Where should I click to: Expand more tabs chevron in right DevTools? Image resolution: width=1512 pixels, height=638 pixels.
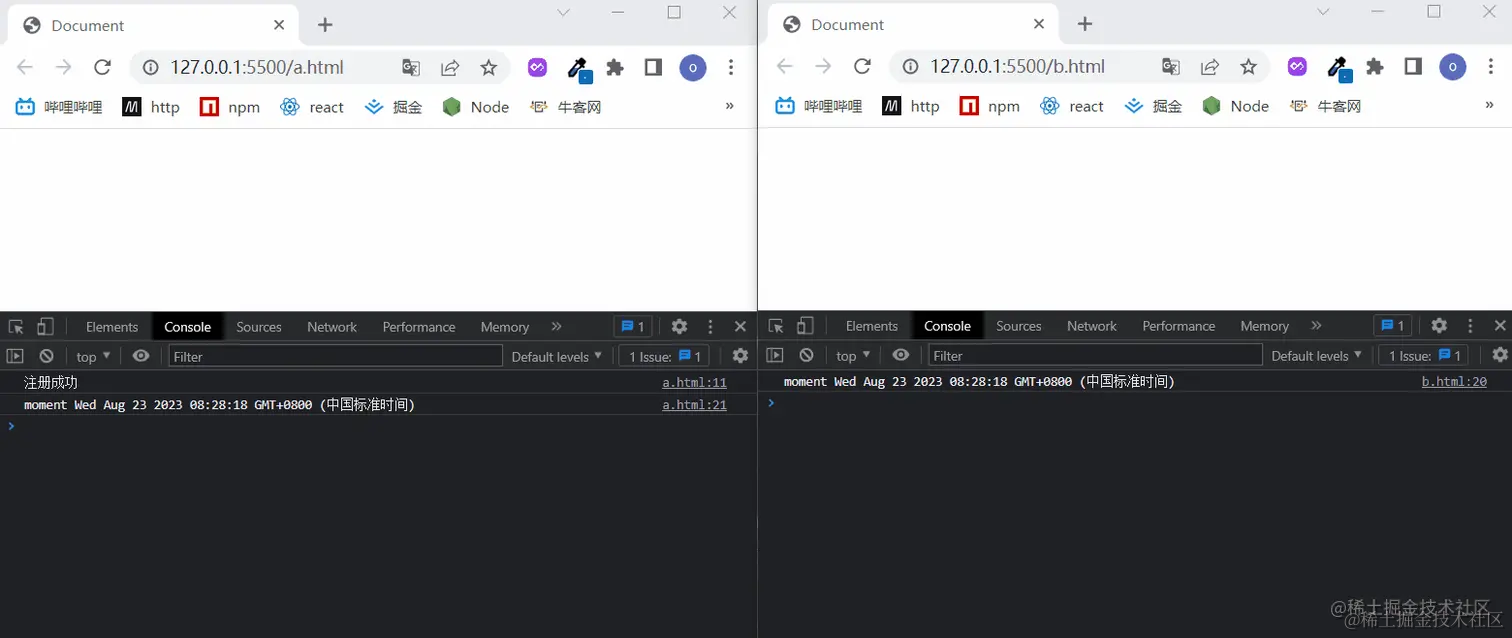(1317, 325)
